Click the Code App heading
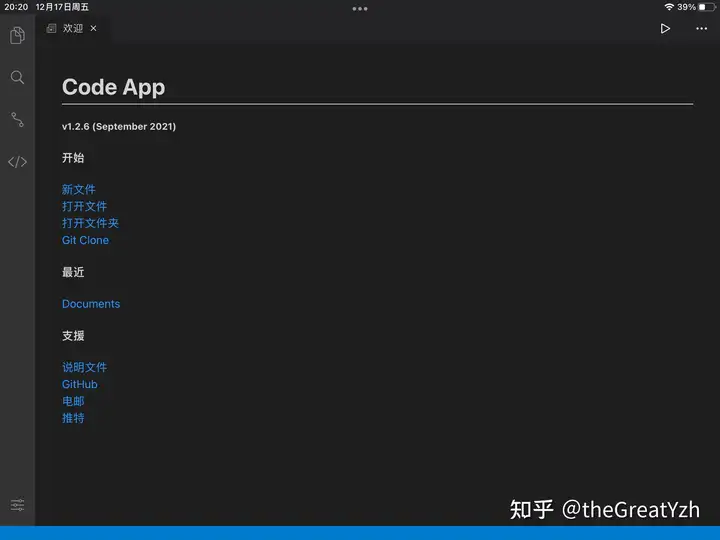The width and height of the screenshot is (720, 540). [113, 87]
